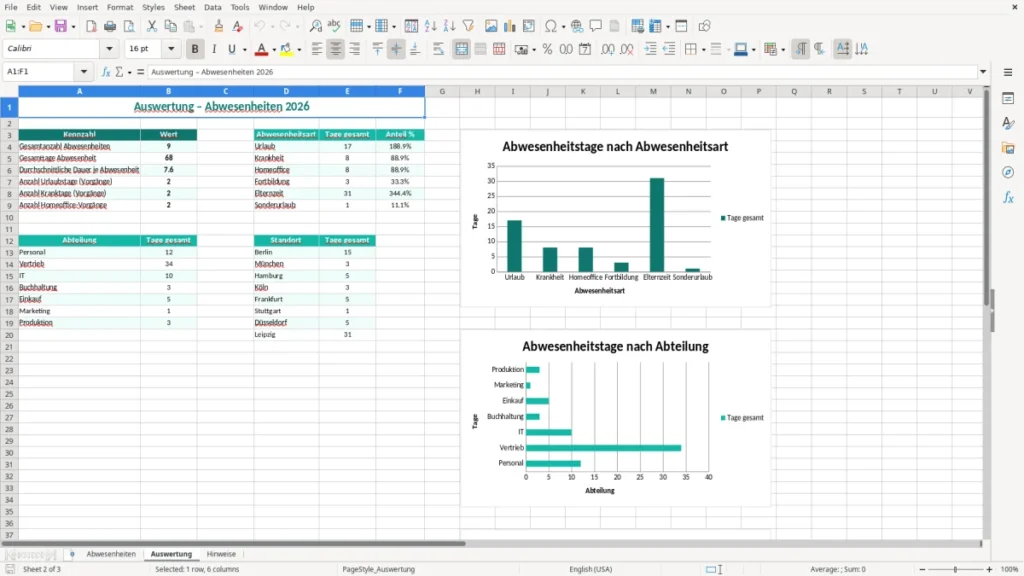Open currency format dropdown arrow
This screenshot has width=1024, height=576.
tap(534, 49)
